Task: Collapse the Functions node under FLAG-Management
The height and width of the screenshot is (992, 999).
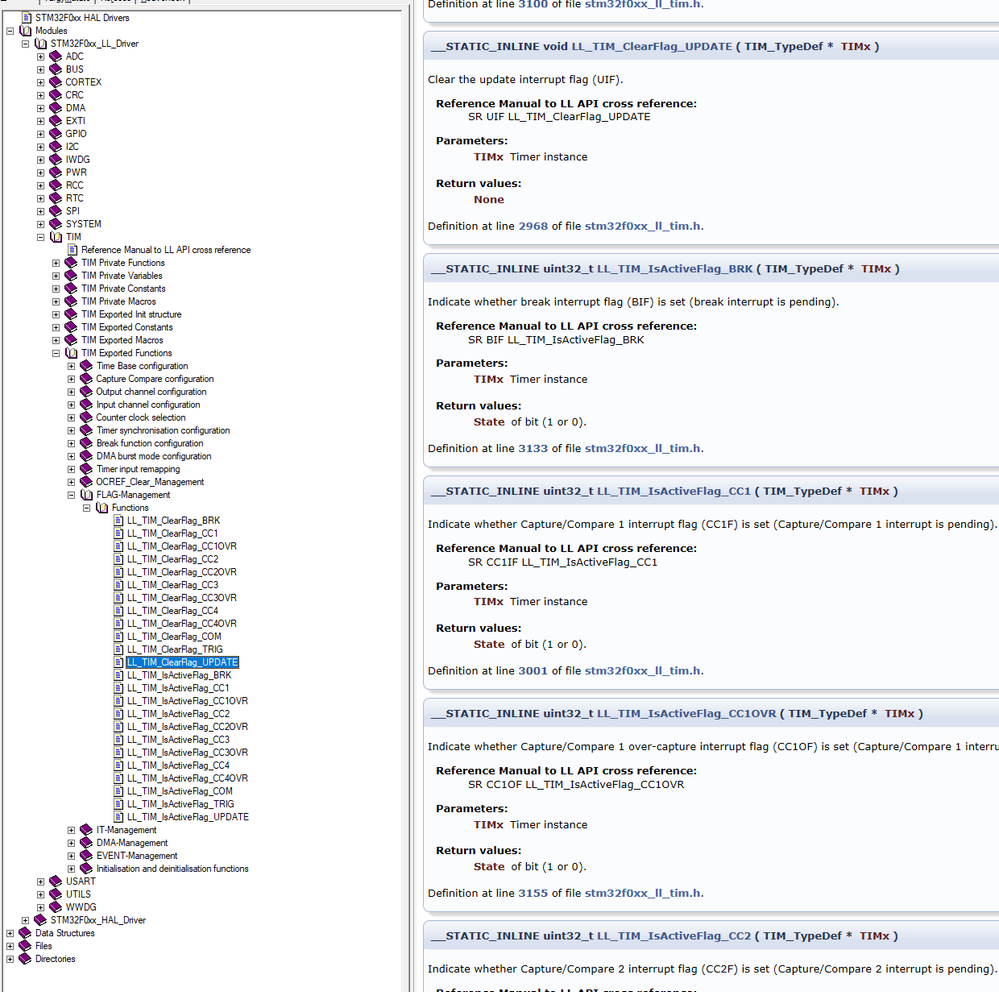Action: [x=86, y=508]
